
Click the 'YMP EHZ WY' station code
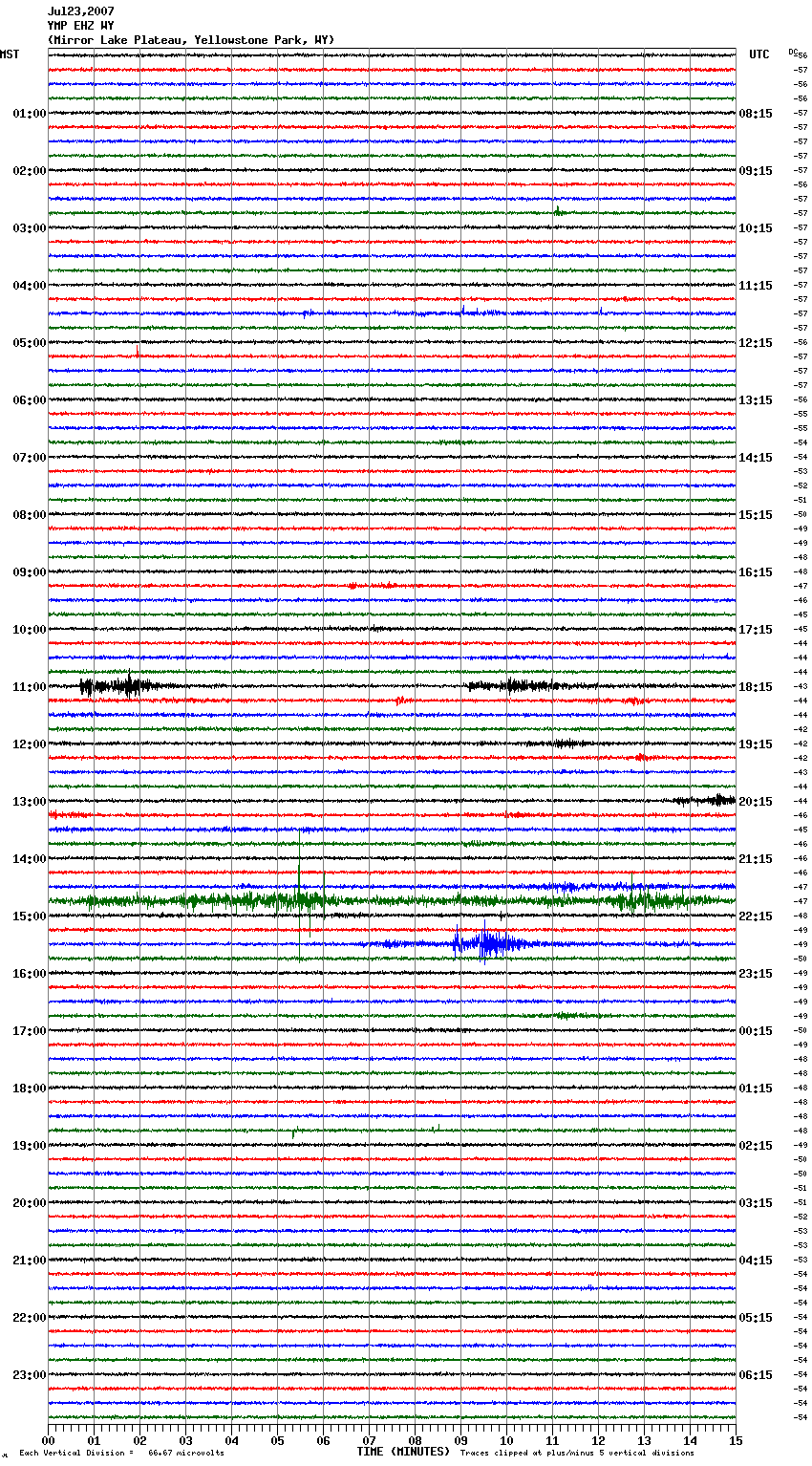80,26
